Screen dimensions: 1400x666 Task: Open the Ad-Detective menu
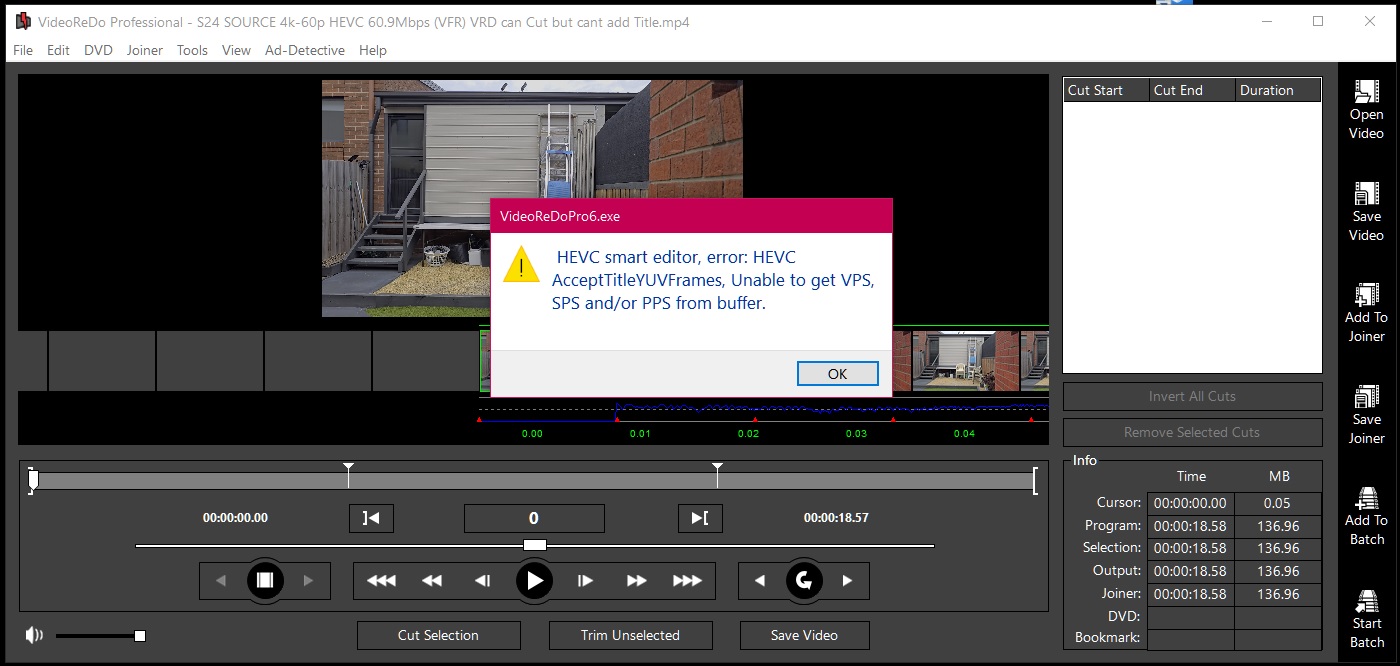tap(305, 50)
